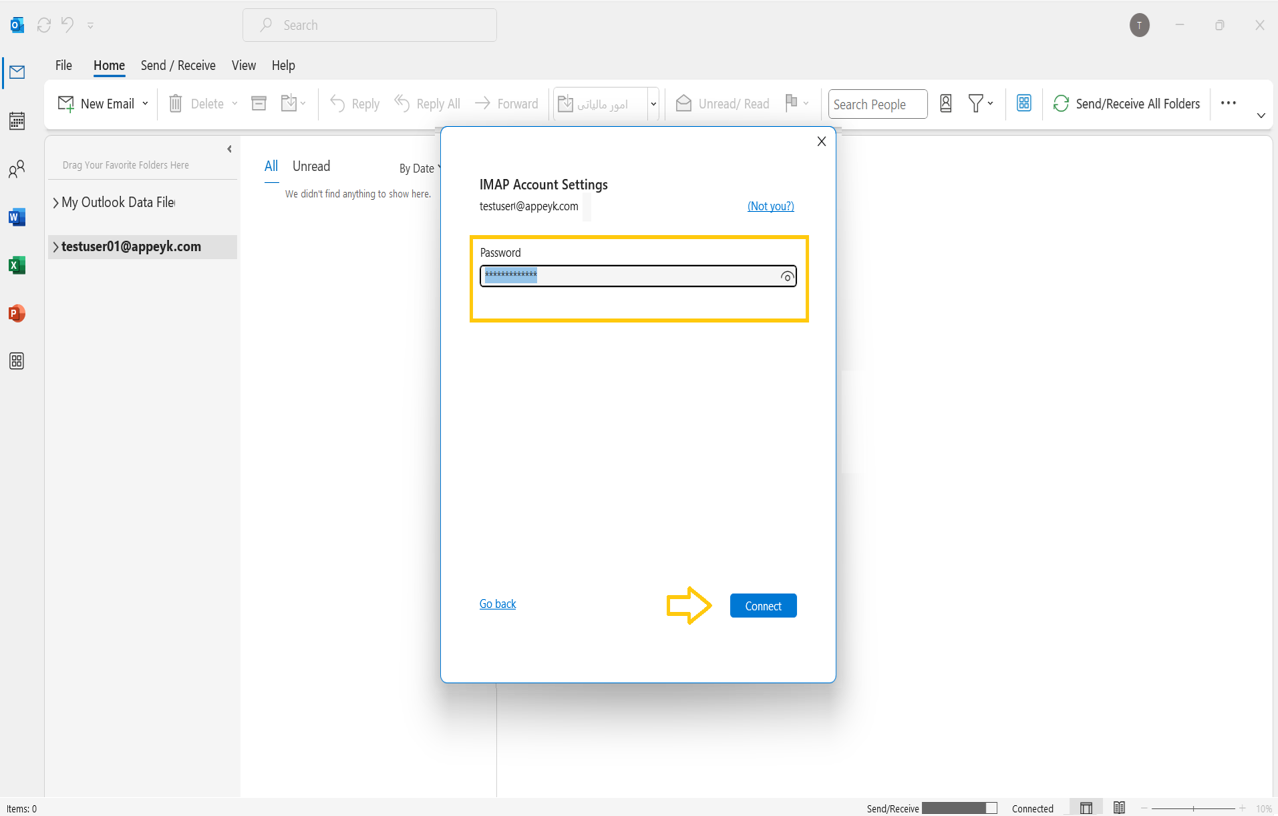Open the Move to folder dropdown

[293, 104]
